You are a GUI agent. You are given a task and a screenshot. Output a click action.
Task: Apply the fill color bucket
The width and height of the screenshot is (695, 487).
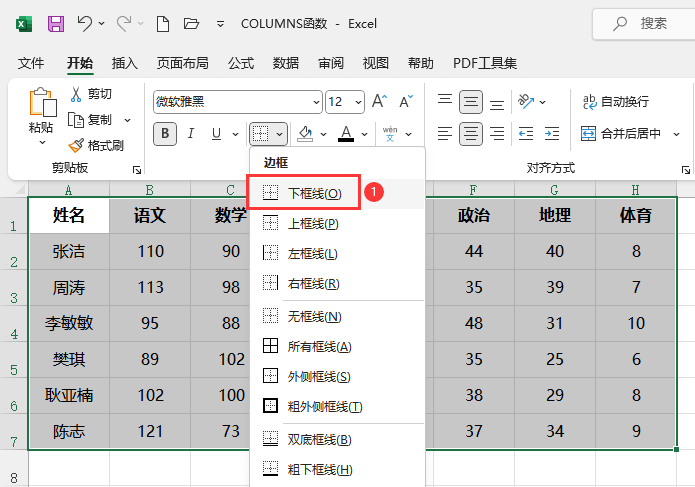click(305, 133)
